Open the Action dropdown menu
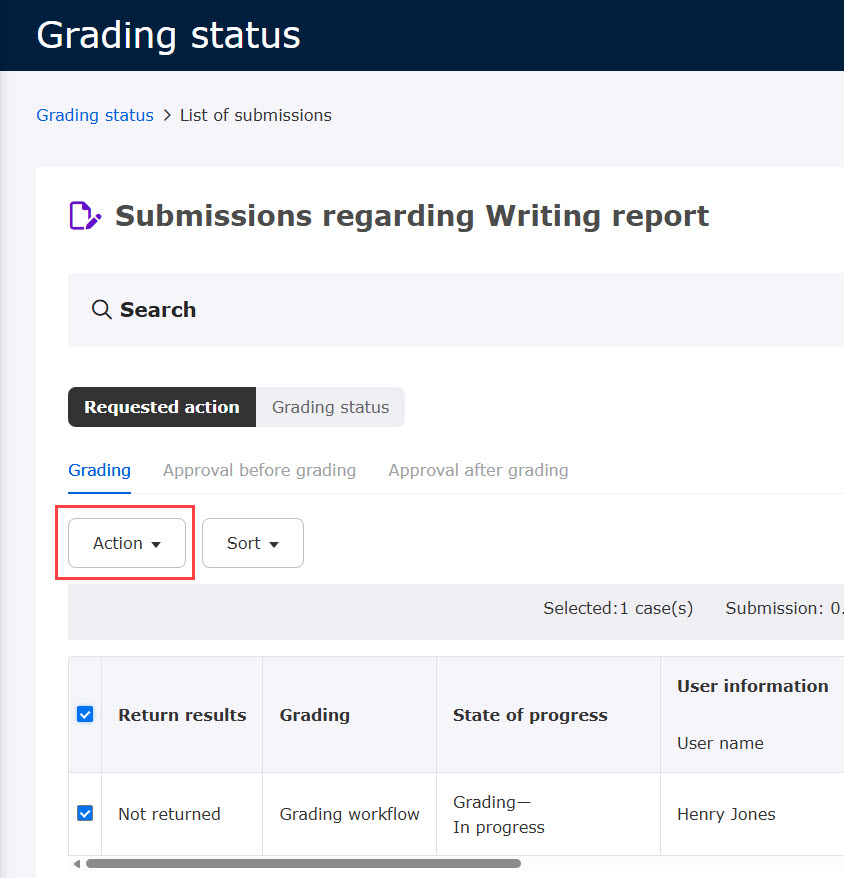844x878 pixels. pyautogui.click(x=127, y=543)
